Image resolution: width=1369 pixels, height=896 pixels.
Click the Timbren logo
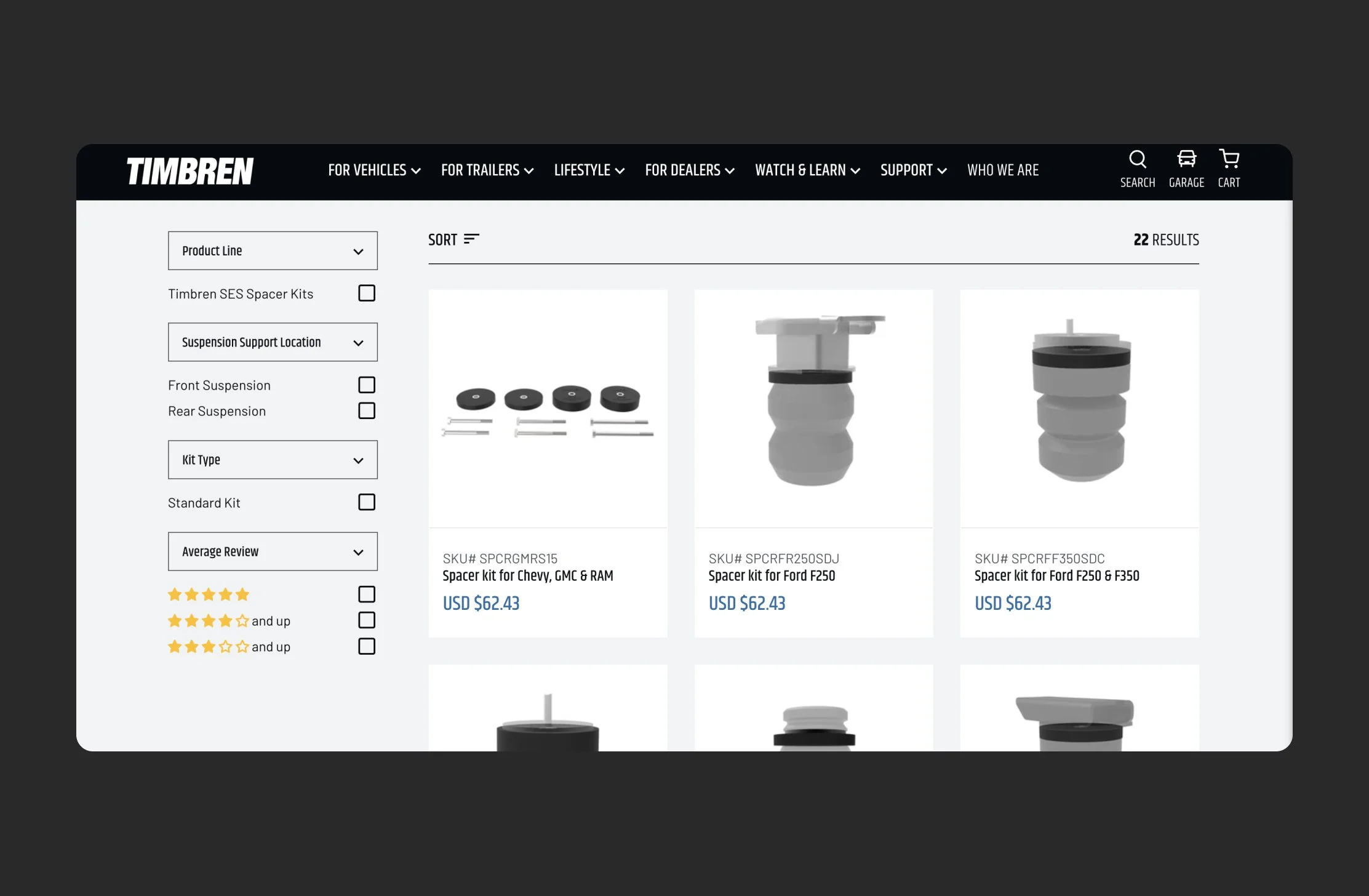click(190, 171)
